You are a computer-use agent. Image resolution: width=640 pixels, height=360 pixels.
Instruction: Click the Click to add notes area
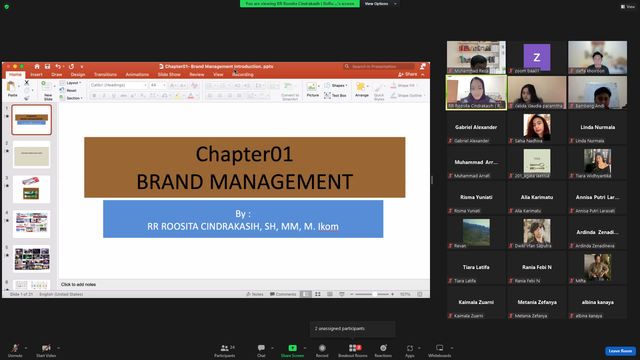(x=244, y=284)
